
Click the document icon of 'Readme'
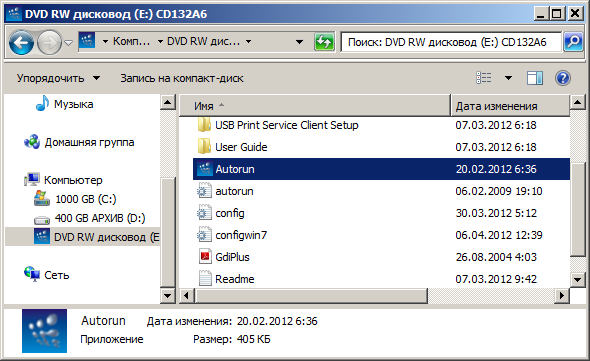pos(205,279)
